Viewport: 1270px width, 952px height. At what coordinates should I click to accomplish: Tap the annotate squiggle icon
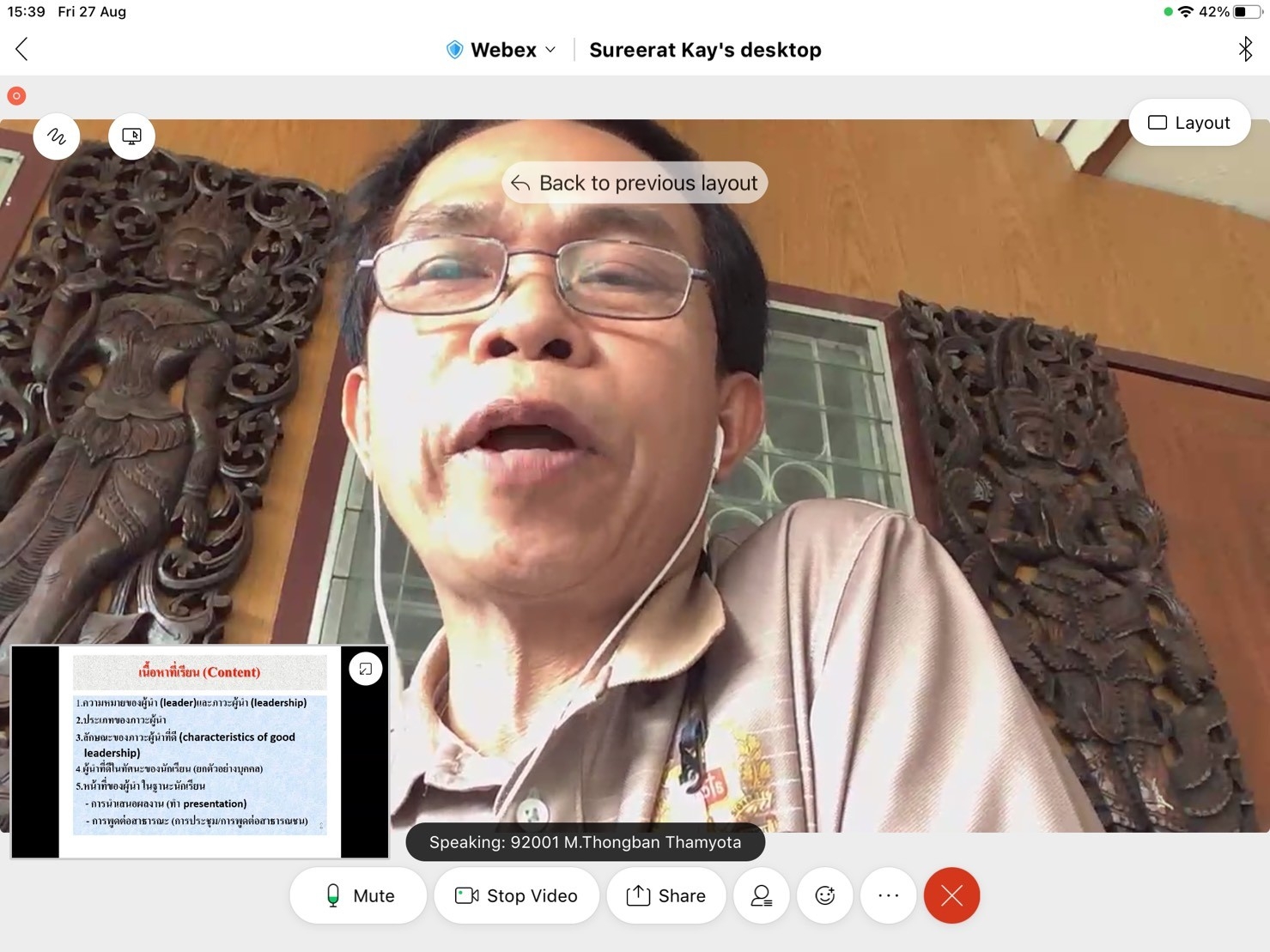[57, 136]
